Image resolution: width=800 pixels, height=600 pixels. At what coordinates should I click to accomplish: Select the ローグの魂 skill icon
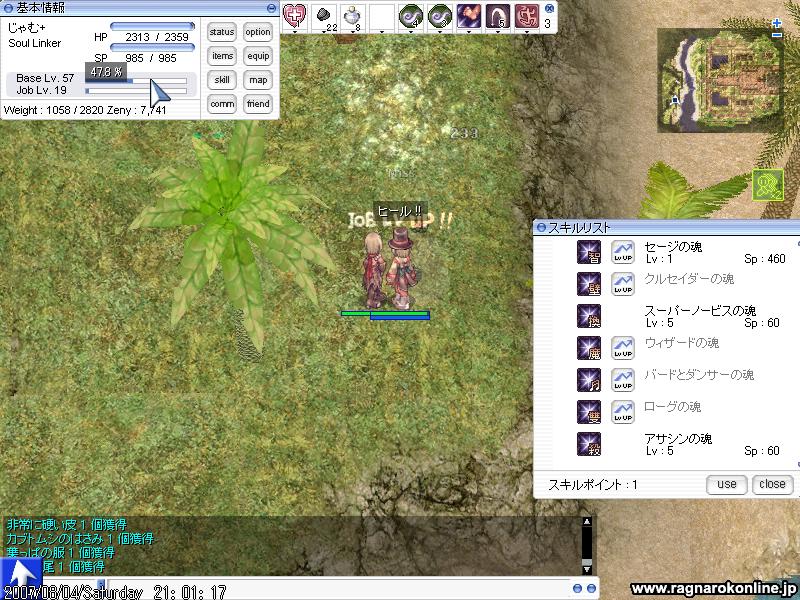(589, 412)
